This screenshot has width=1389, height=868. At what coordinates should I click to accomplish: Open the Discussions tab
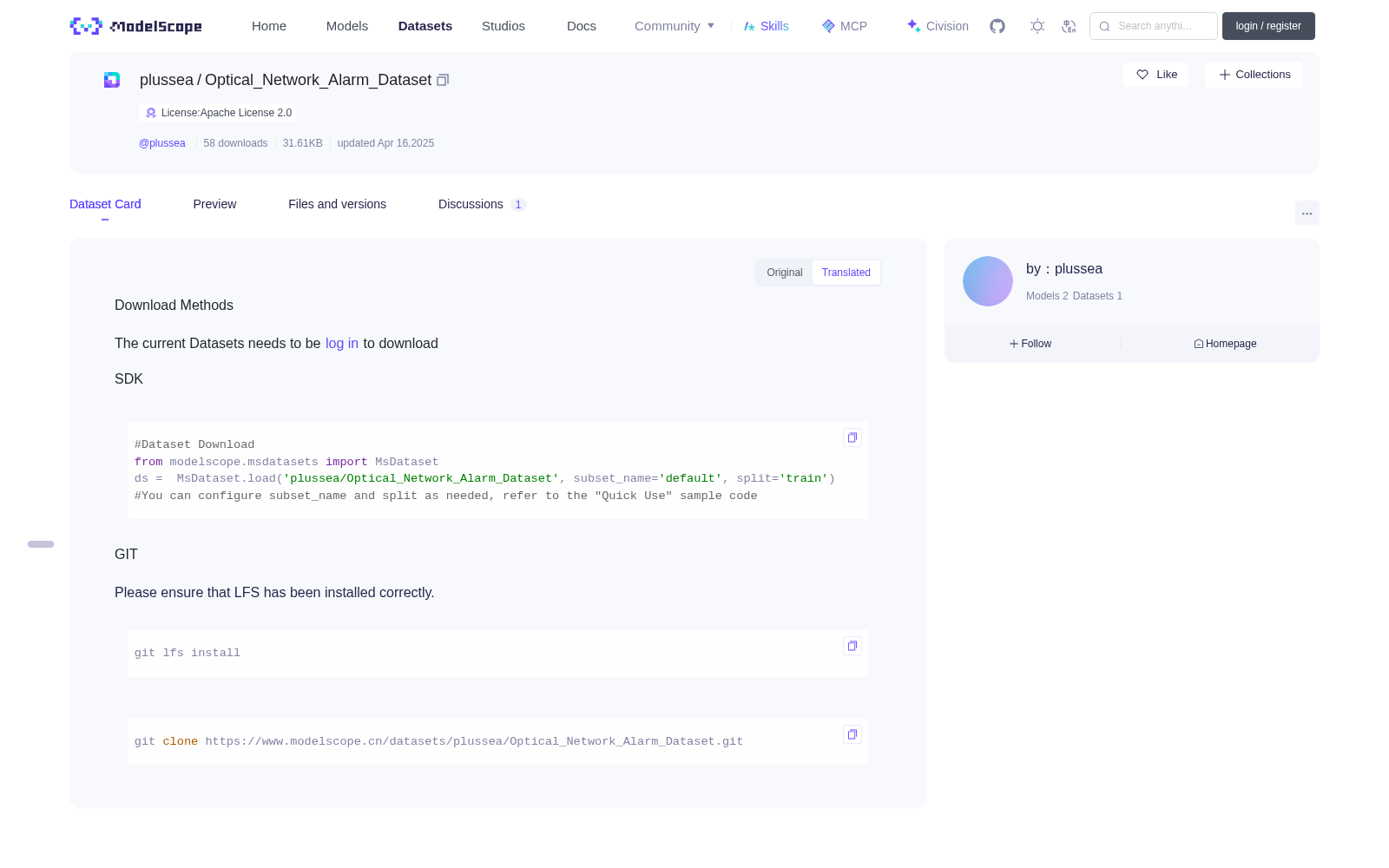point(482,204)
